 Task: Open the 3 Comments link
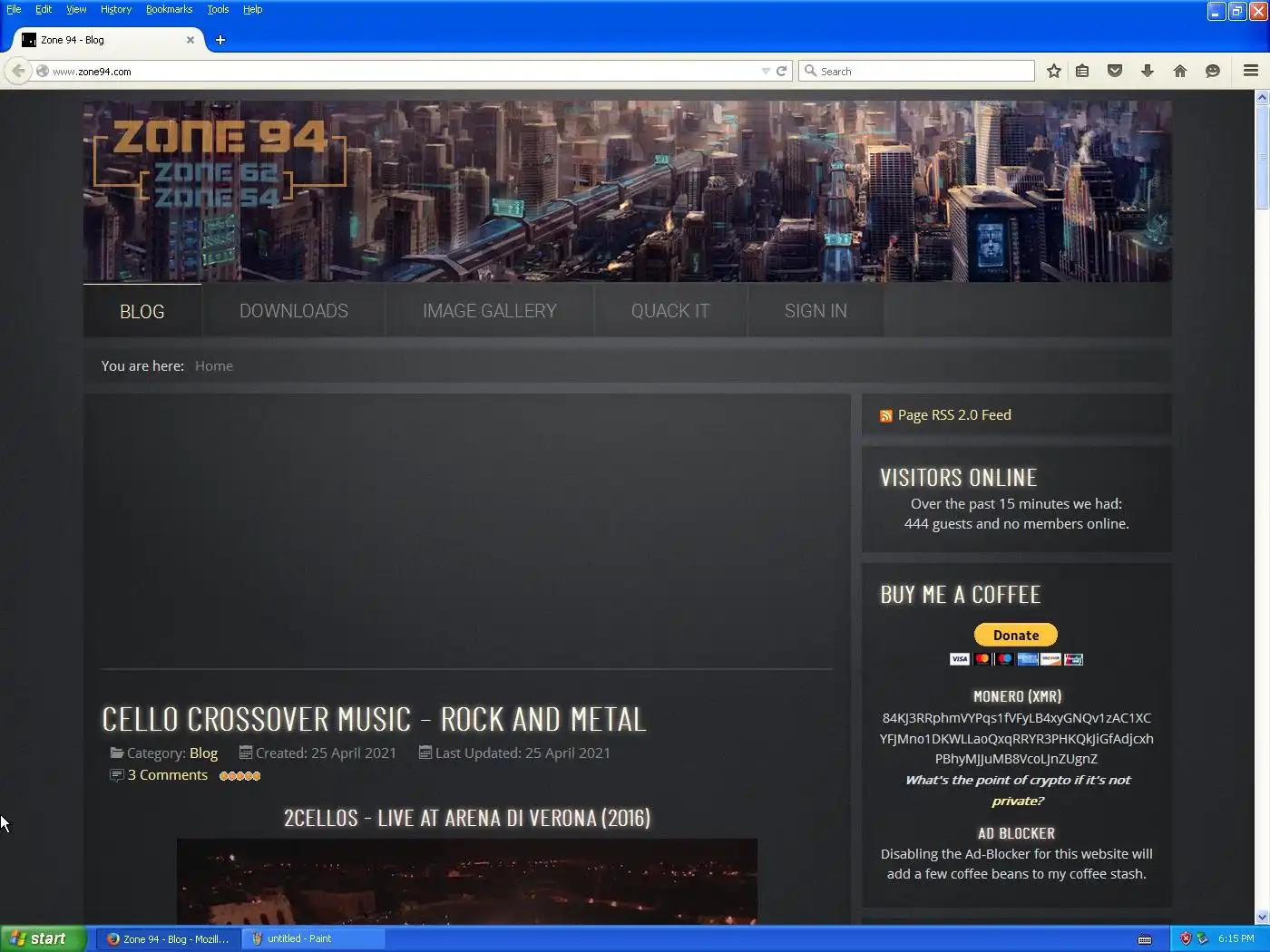coord(168,775)
